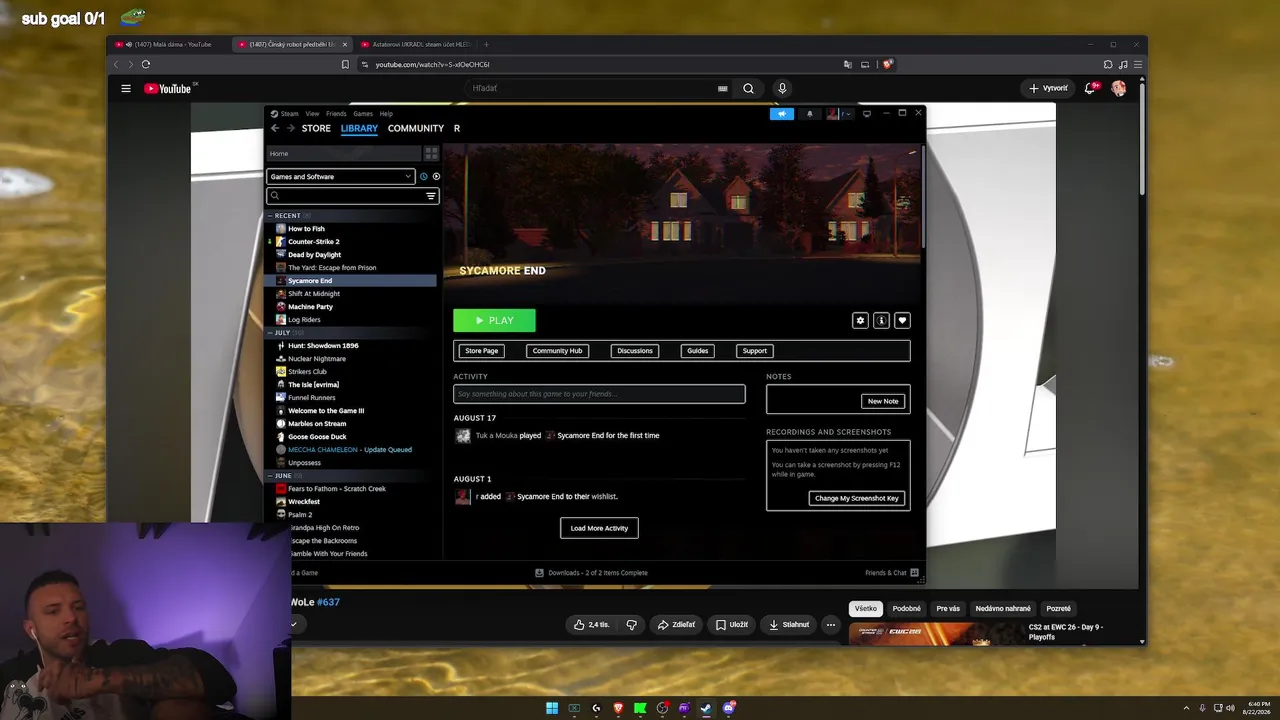Click the Downloads icon in Steam's bottom bar
This screenshot has width=1280, height=720.
point(539,573)
